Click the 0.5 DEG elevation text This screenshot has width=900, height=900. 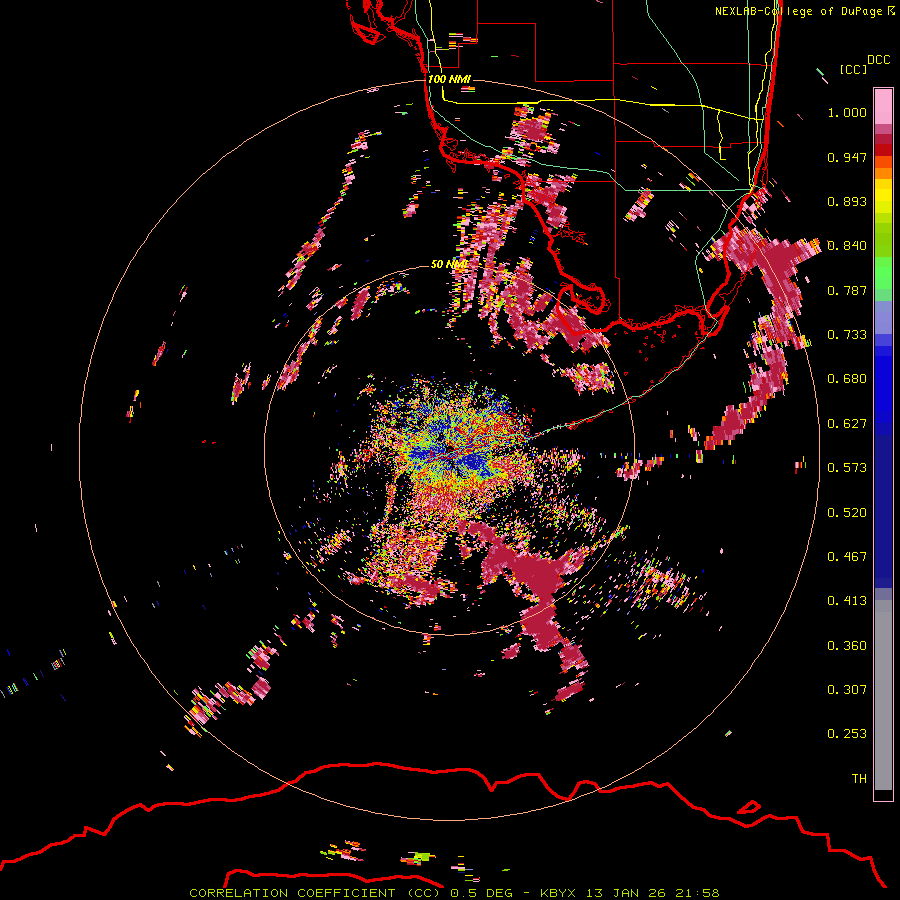[x=483, y=893]
